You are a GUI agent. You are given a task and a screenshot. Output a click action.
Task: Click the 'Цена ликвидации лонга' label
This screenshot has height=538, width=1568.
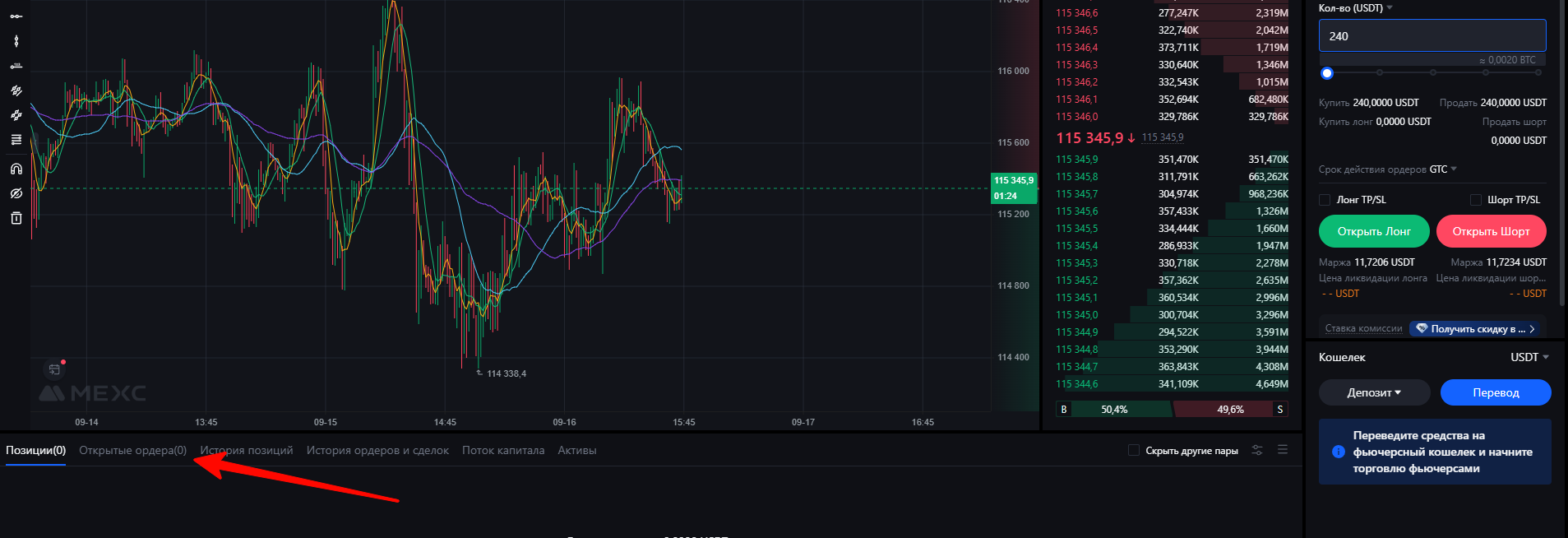click(x=1373, y=278)
